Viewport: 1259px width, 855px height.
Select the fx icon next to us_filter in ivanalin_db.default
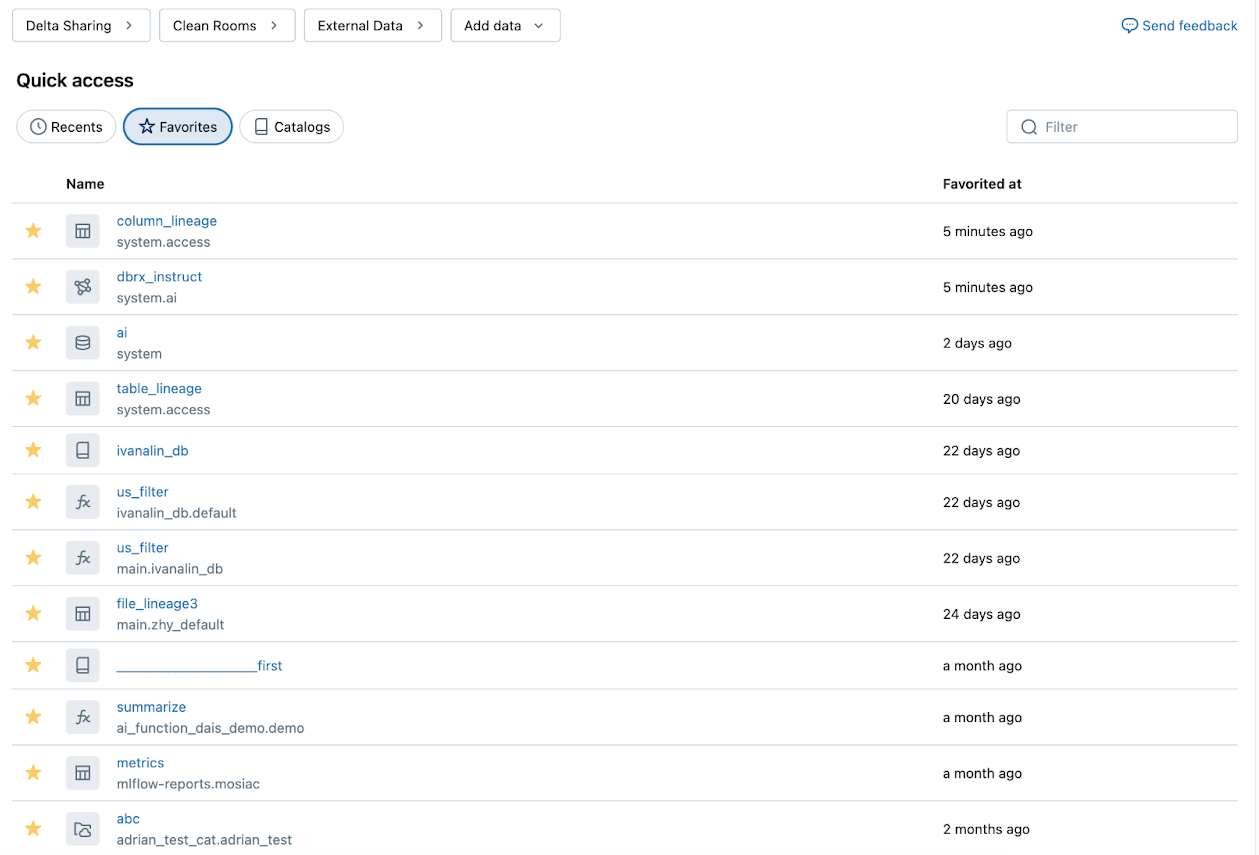click(83, 502)
